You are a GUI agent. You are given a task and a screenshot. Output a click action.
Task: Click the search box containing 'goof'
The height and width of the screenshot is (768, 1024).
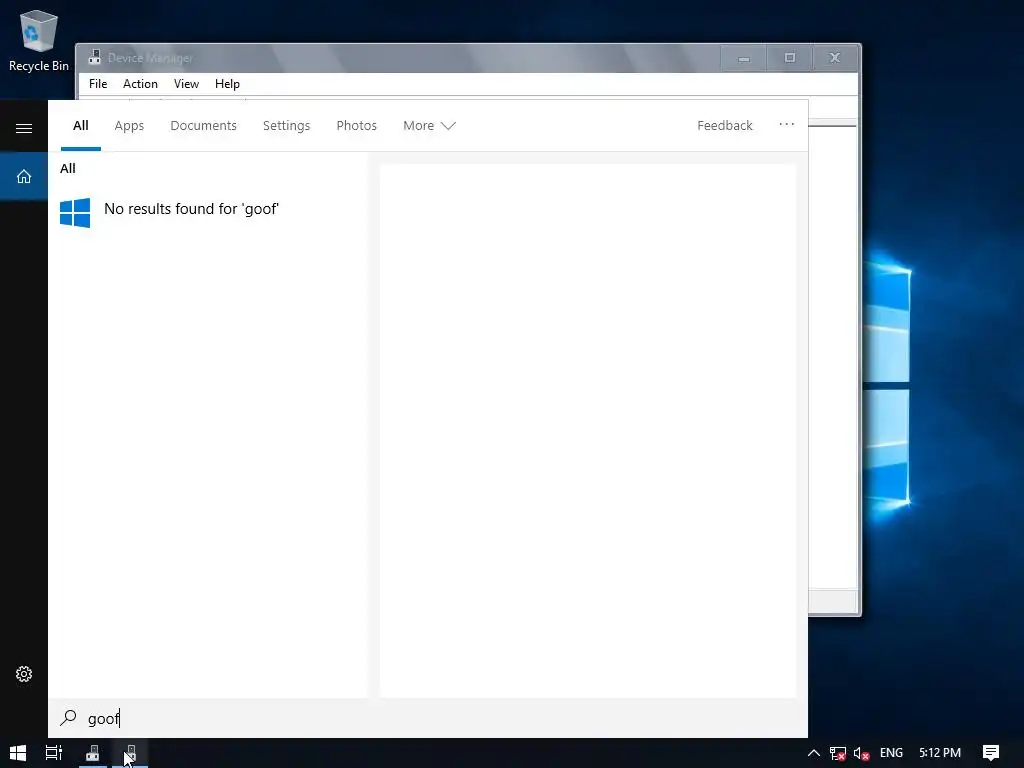428,718
